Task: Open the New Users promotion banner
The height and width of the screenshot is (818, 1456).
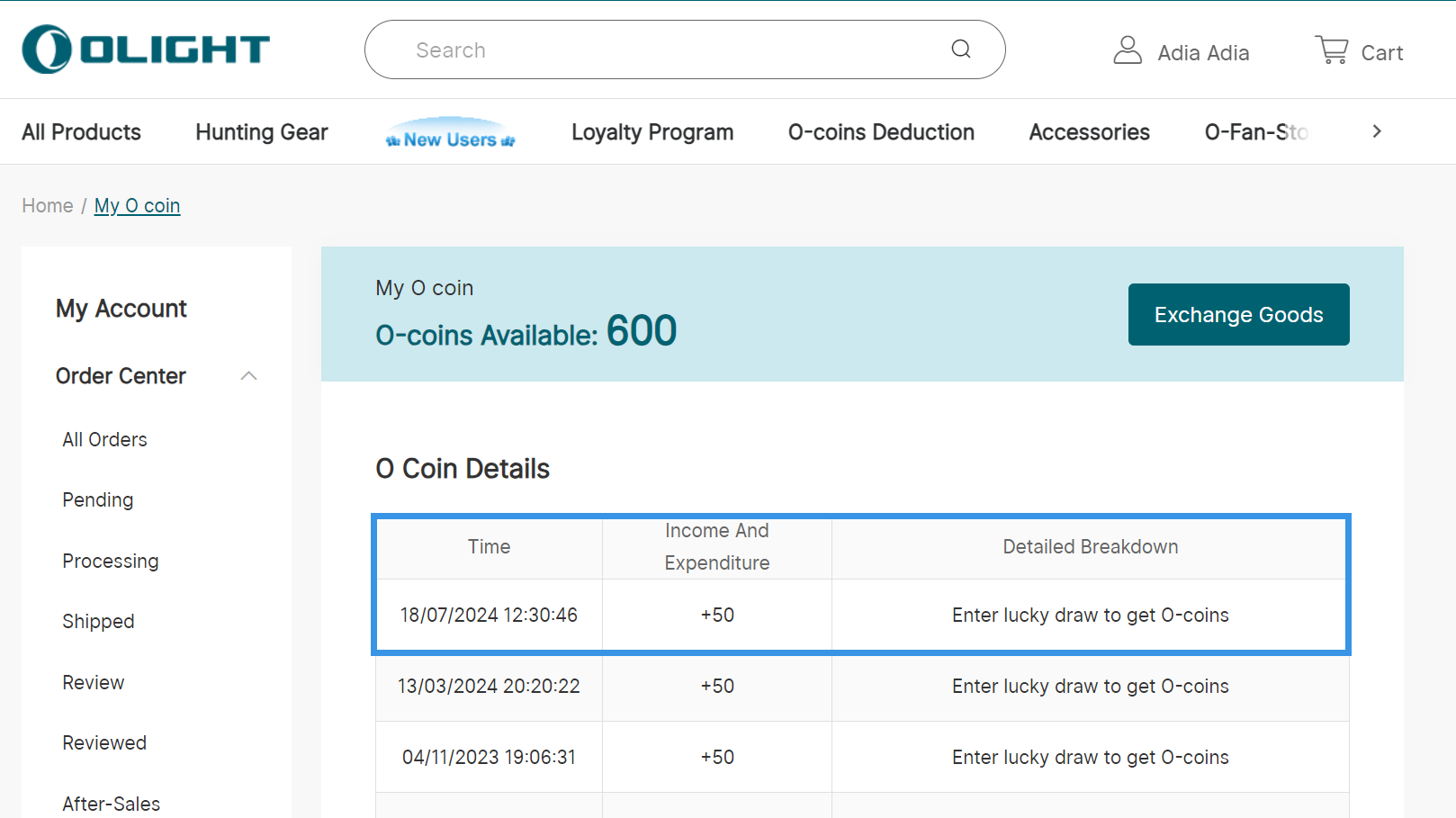Action: (450, 133)
